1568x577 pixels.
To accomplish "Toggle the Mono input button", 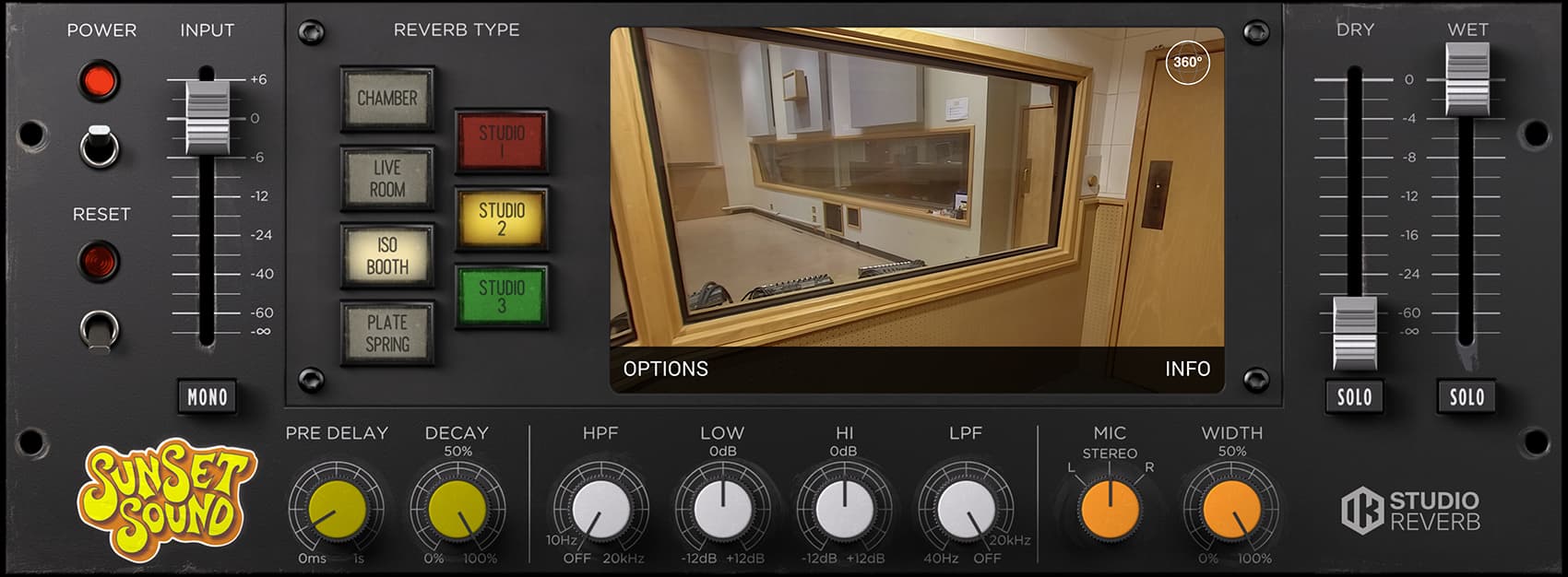I will point(207,397).
